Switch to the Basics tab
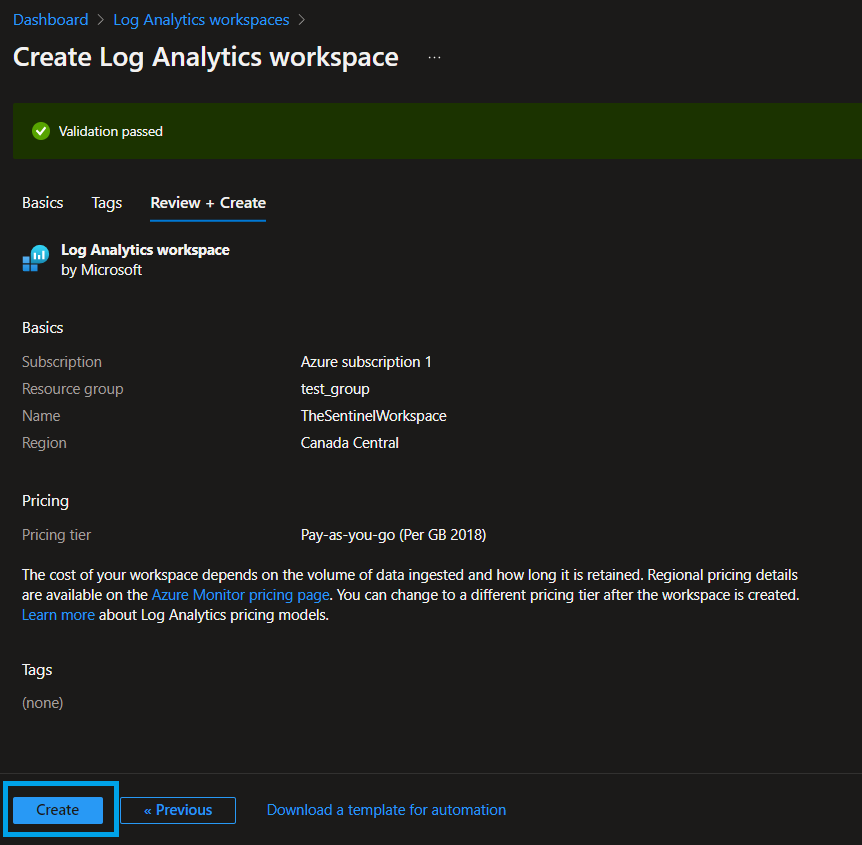The height and width of the screenshot is (845, 862). coord(42,203)
